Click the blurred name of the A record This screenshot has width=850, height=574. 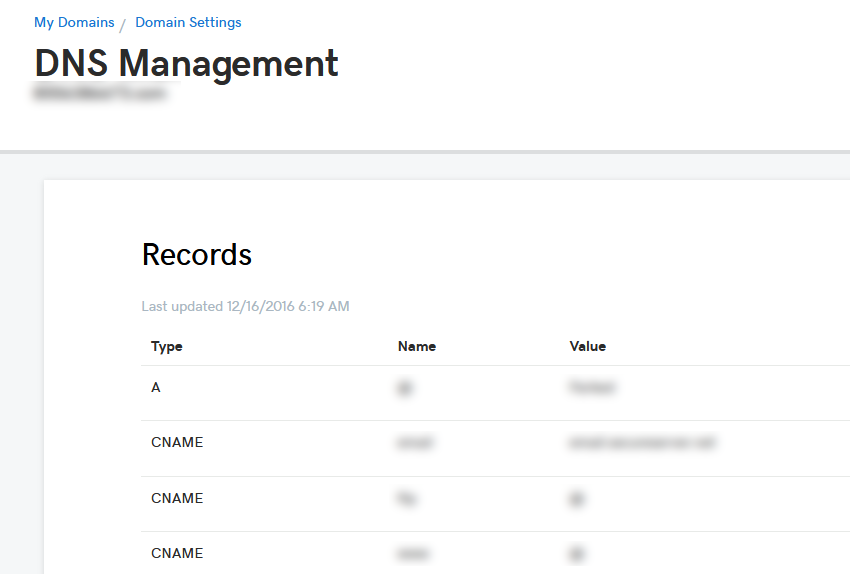tap(404, 388)
